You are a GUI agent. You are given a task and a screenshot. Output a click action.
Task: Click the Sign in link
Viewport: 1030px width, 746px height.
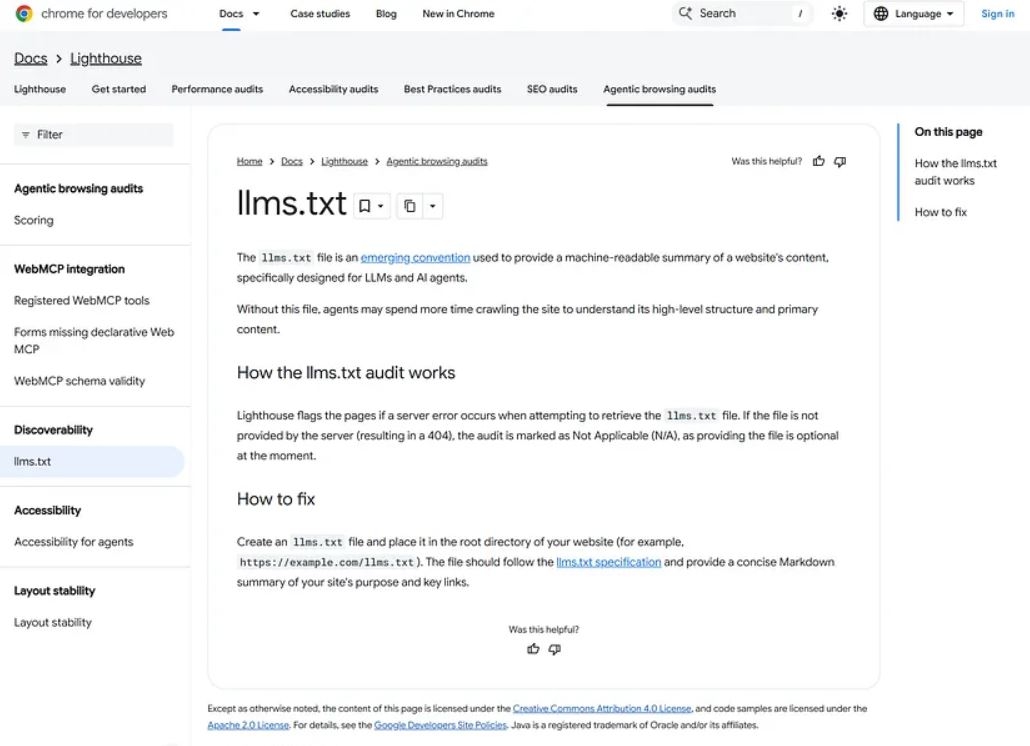[x=997, y=14]
